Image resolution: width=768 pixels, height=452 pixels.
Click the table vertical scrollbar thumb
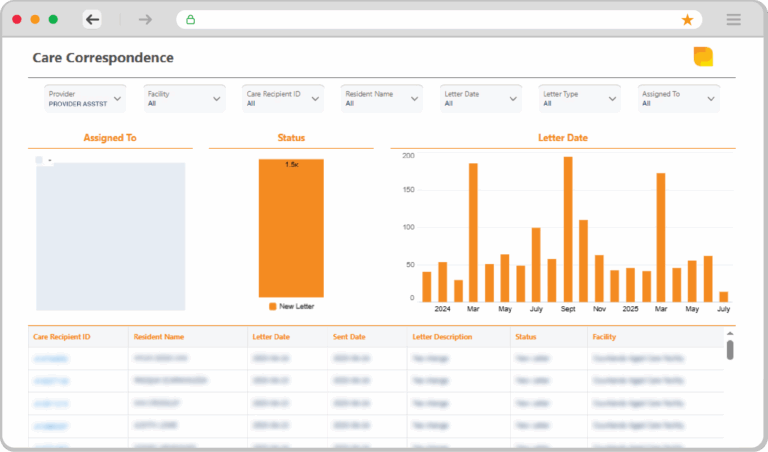click(730, 349)
